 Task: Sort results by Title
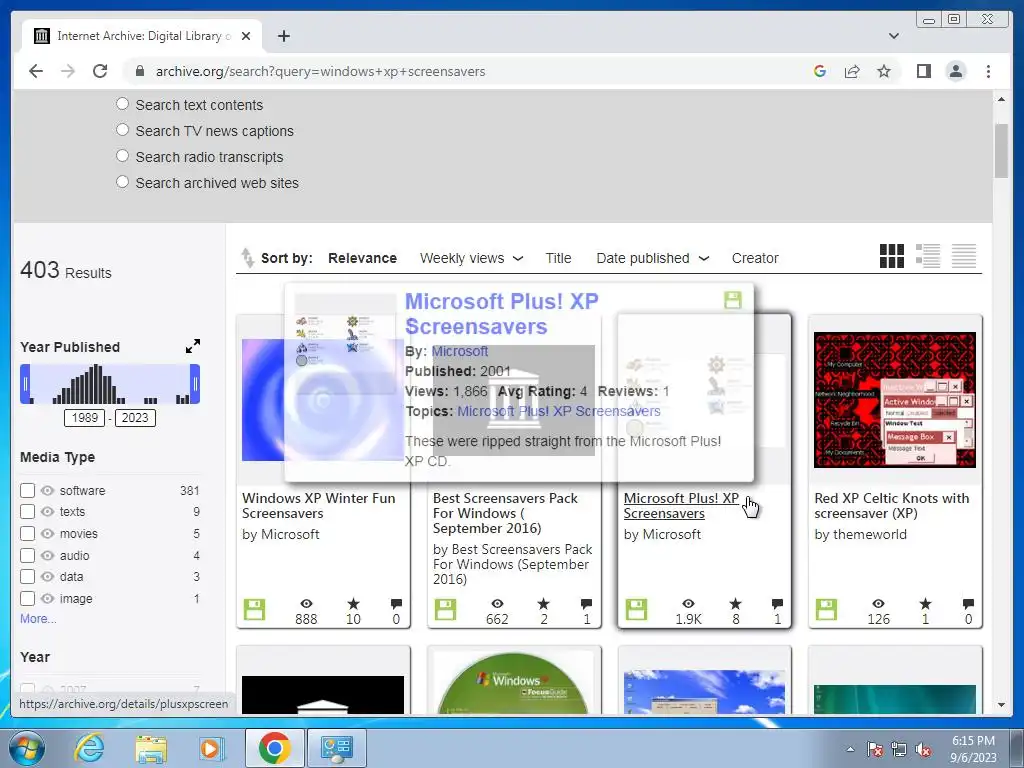558,258
